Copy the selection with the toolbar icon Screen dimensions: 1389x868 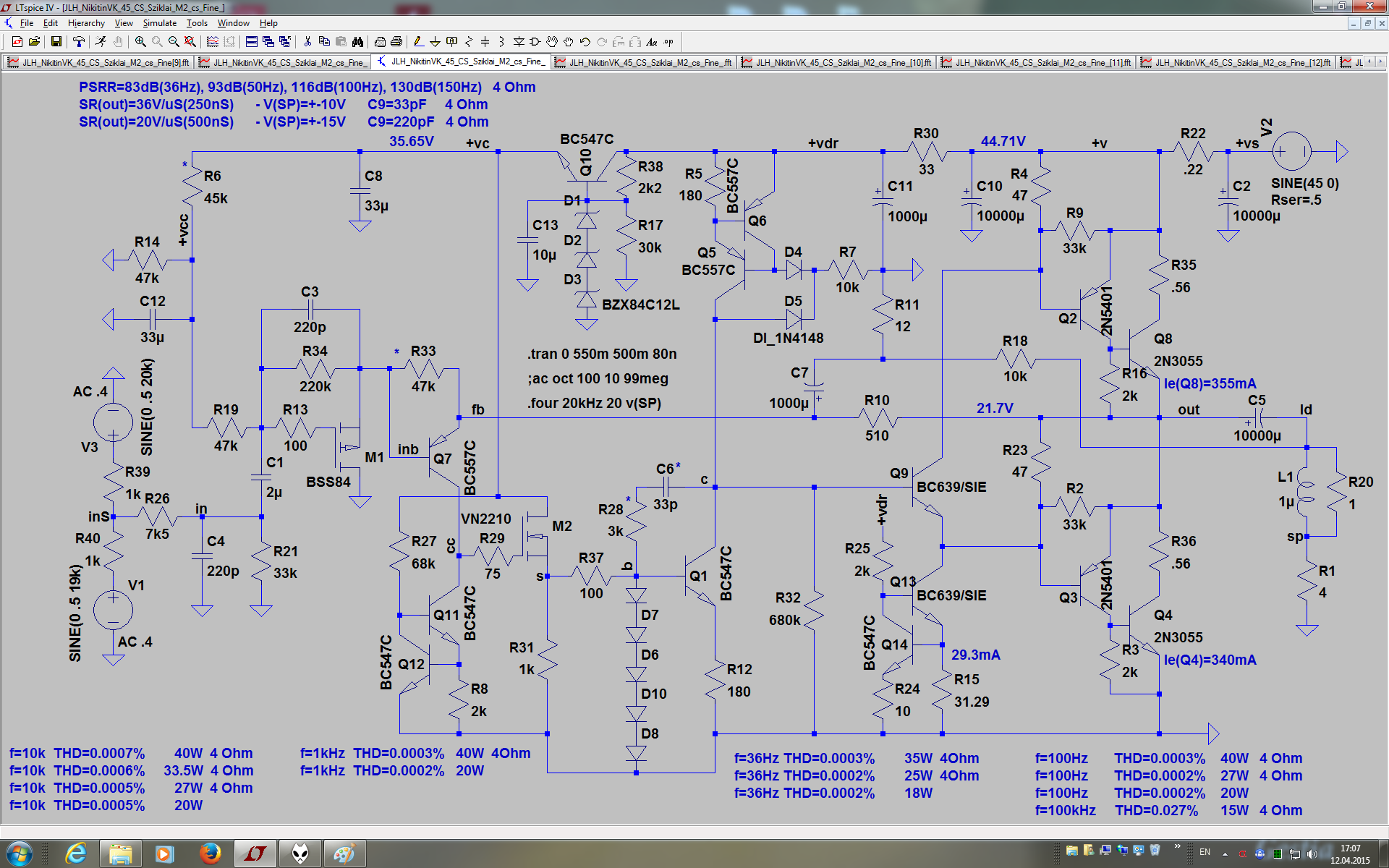[324, 42]
